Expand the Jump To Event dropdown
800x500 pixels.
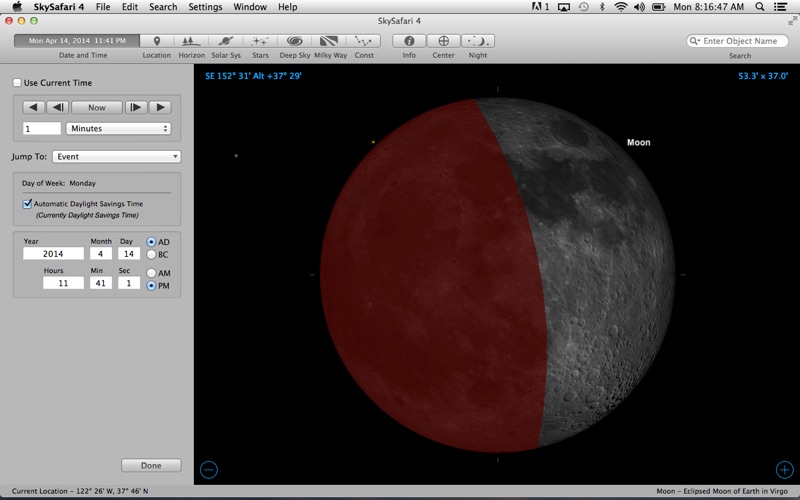tap(116, 157)
